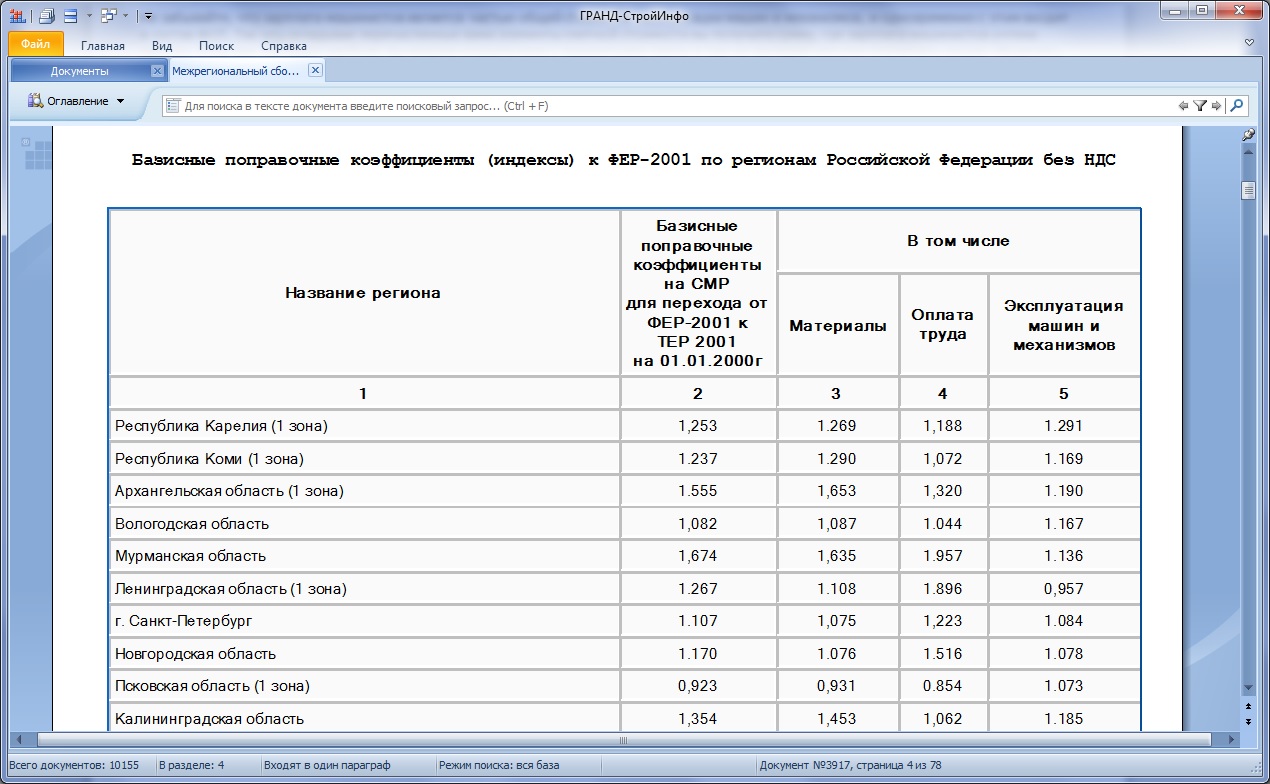The height and width of the screenshot is (784, 1270).
Task: Switch to the Поиск ribbon tab
Action: pos(216,46)
